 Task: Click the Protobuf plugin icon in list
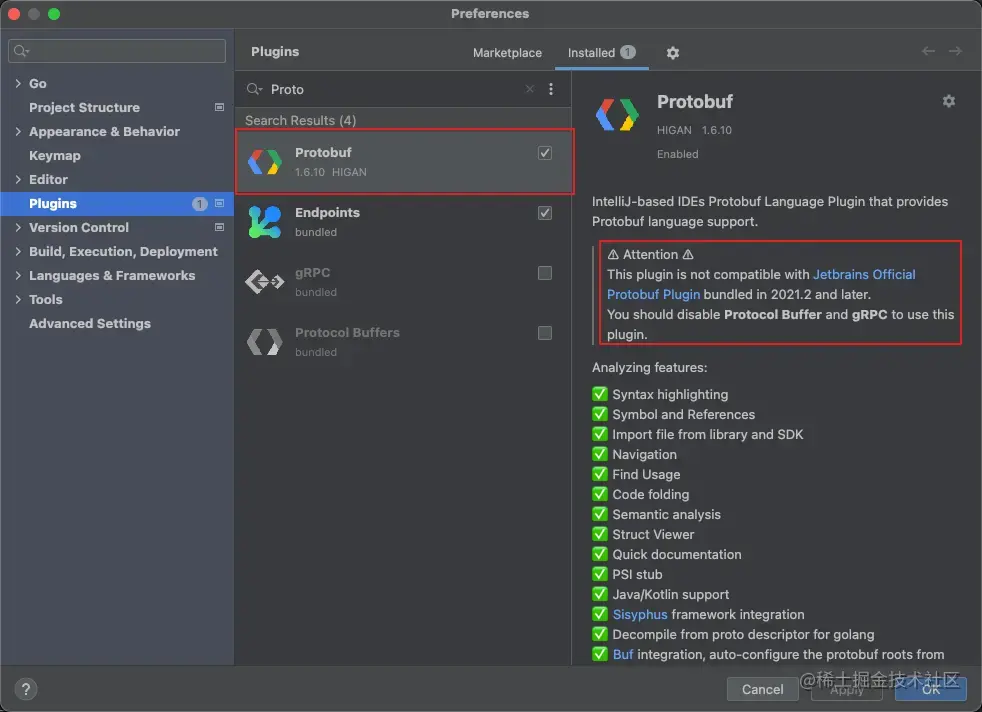265,162
